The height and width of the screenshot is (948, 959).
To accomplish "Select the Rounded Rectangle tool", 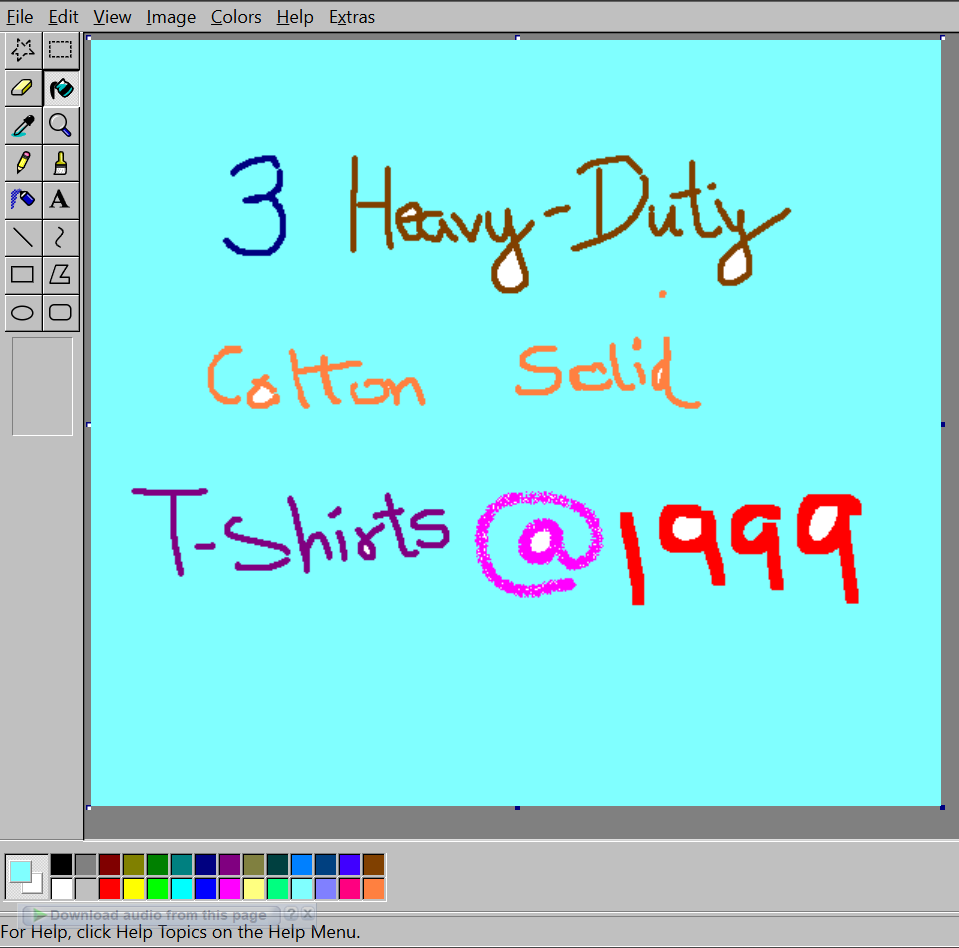I will 61,313.
